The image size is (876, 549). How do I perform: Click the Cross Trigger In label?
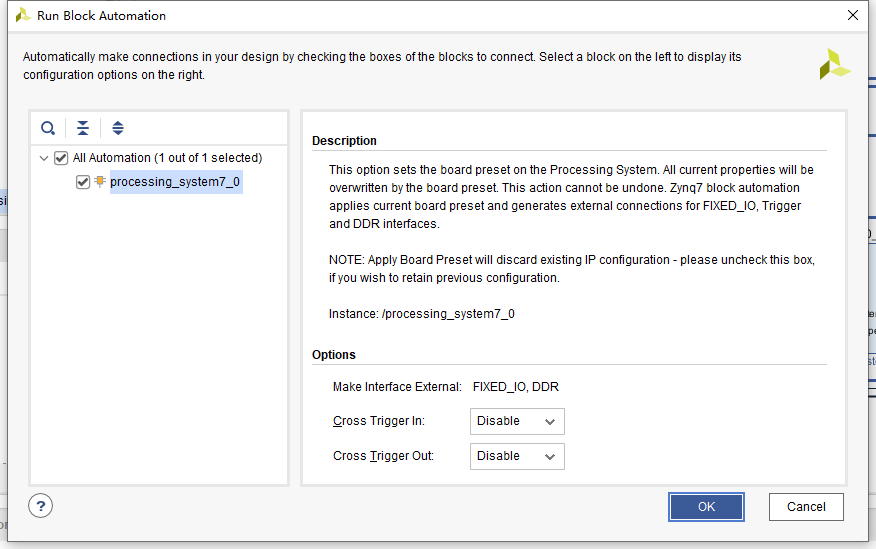(379, 421)
